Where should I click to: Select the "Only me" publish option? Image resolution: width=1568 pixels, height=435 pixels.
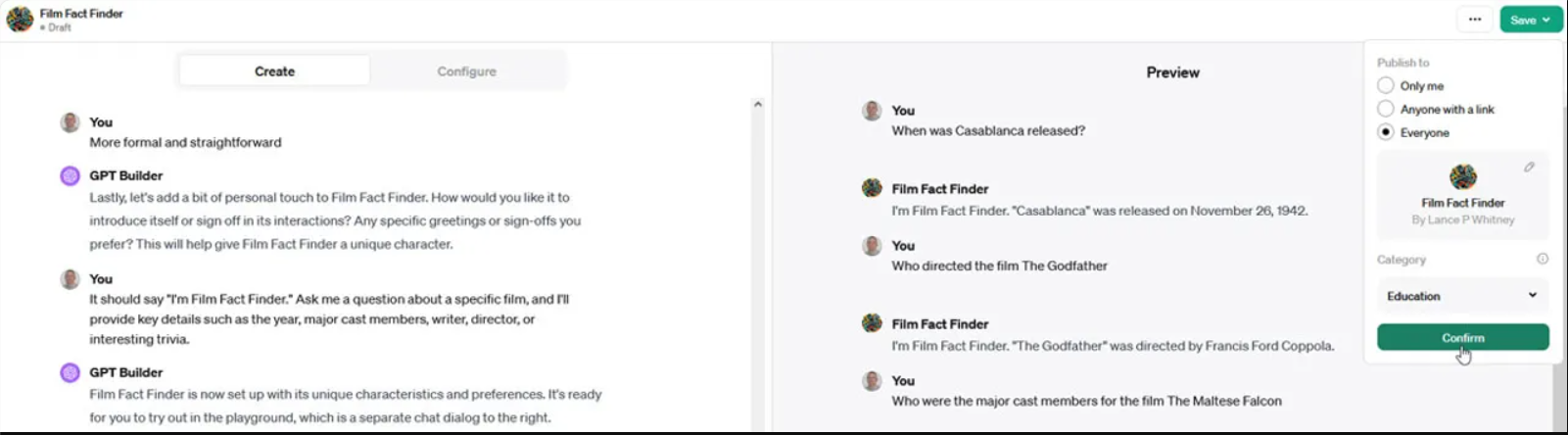[1386, 86]
